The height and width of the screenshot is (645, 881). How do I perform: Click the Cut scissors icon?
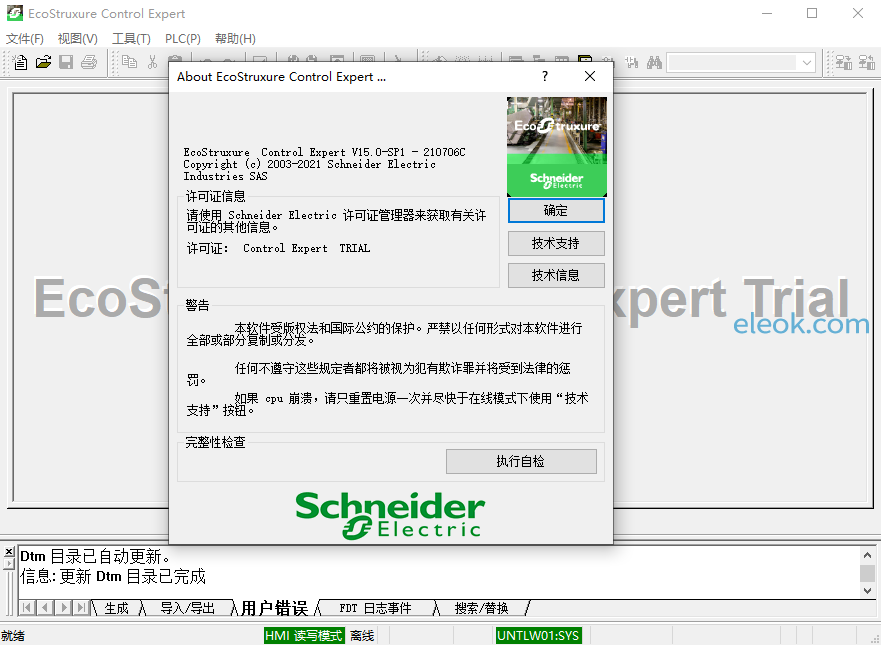(152, 62)
